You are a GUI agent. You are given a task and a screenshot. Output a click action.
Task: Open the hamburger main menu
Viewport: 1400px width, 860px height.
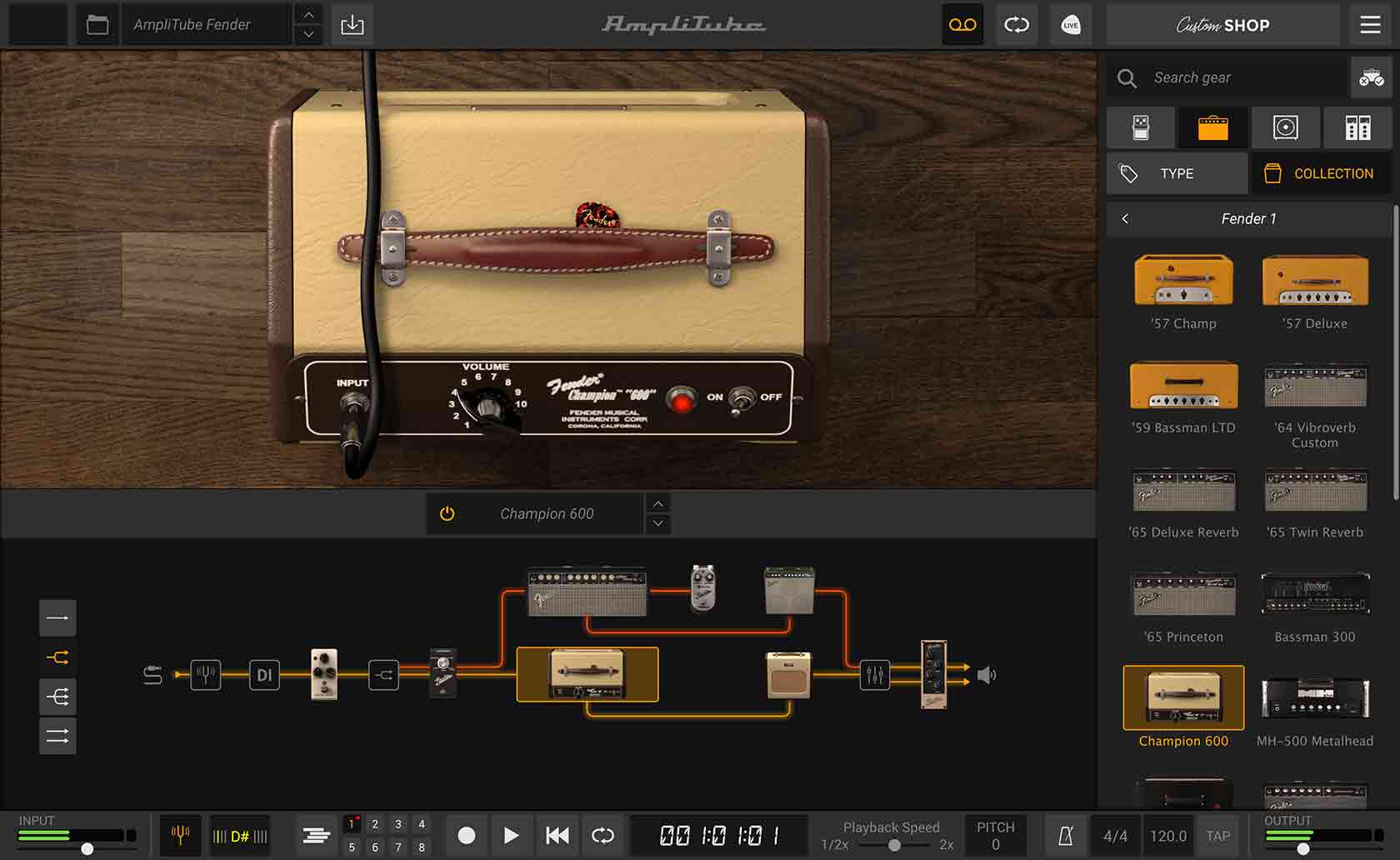click(x=1371, y=24)
